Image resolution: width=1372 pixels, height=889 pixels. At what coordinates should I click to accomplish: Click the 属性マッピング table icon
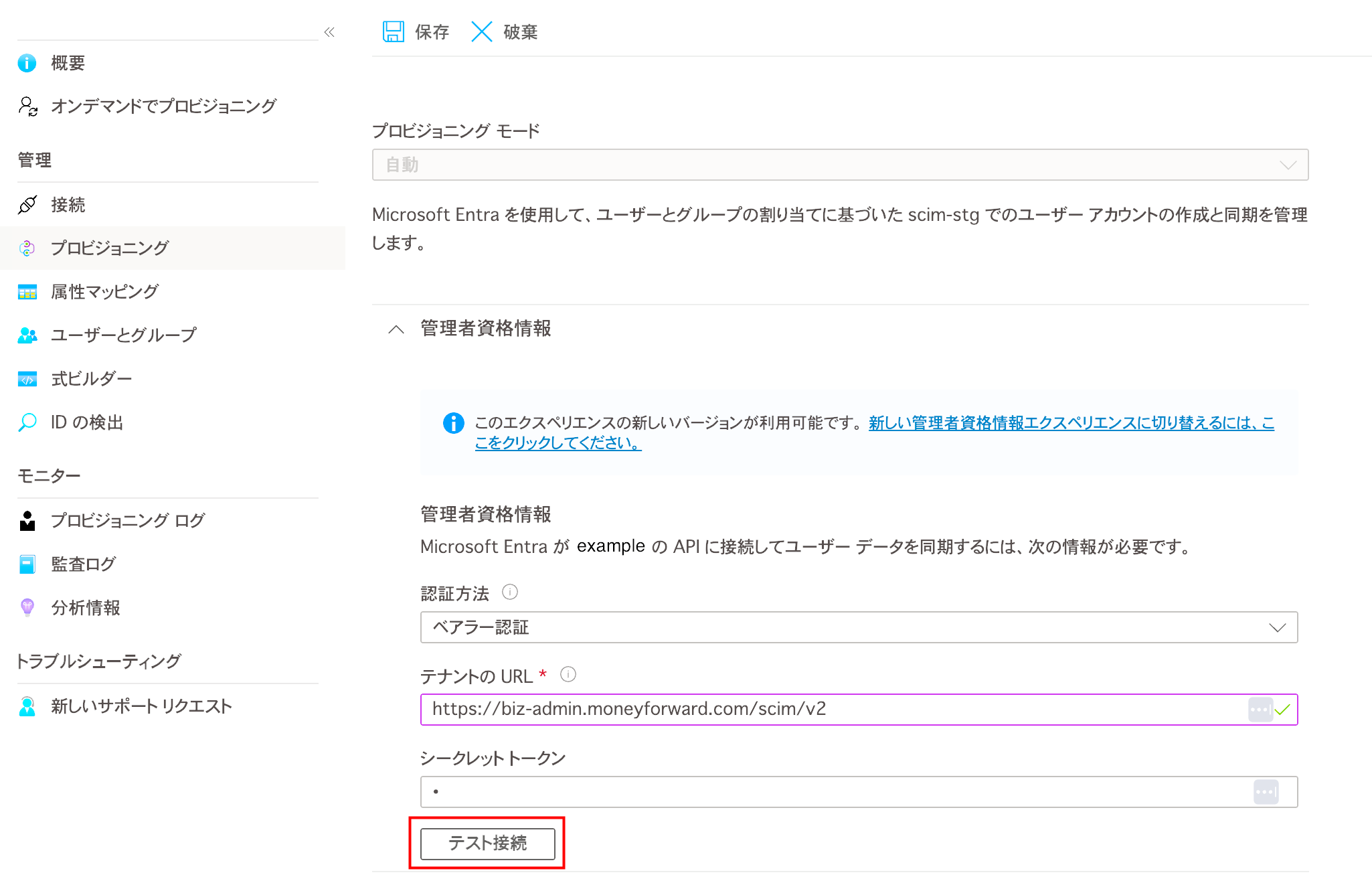tap(27, 292)
